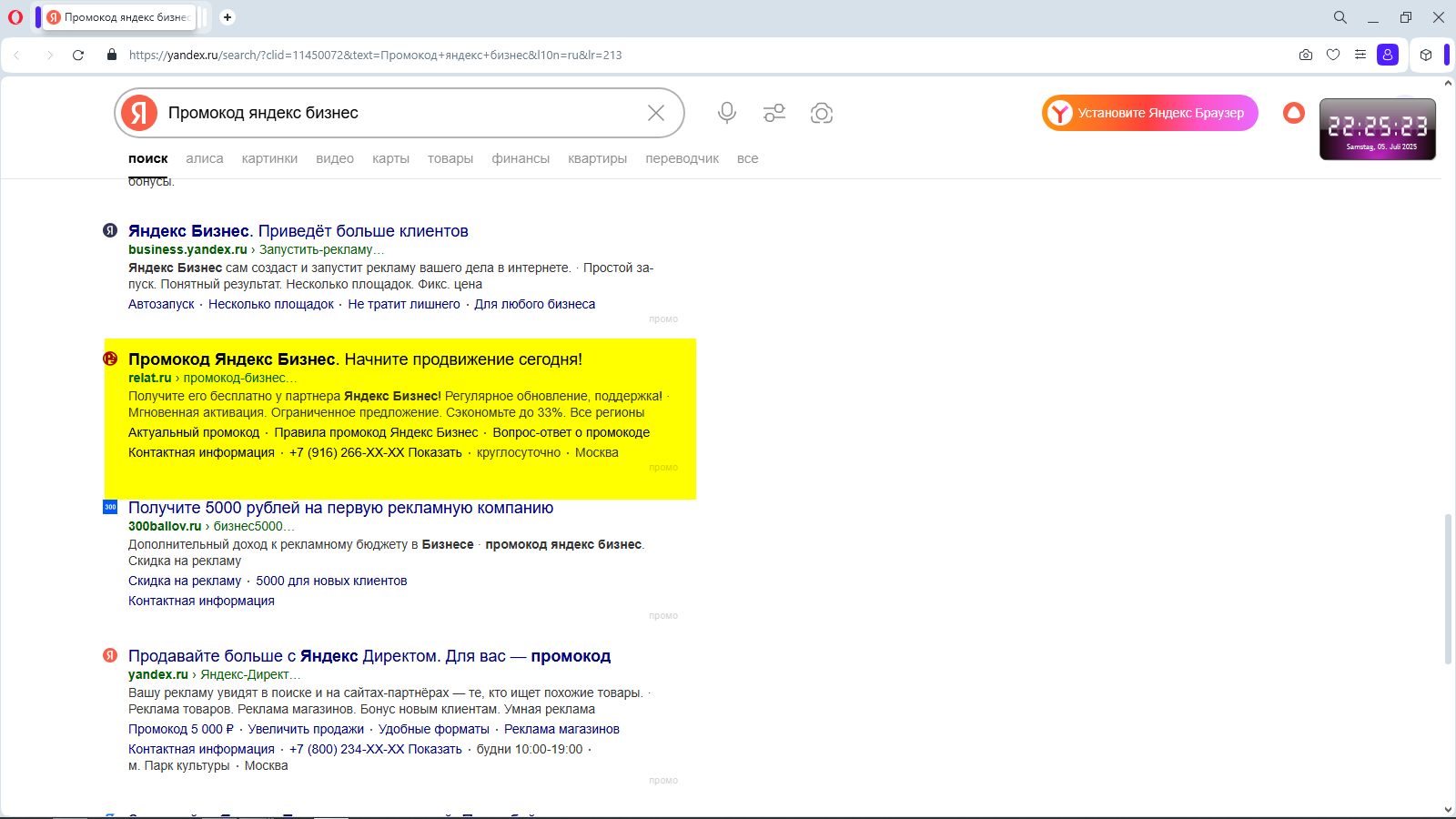Go back with the browser back arrow
This screenshot has height=819, width=1456.
click(x=17, y=56)
